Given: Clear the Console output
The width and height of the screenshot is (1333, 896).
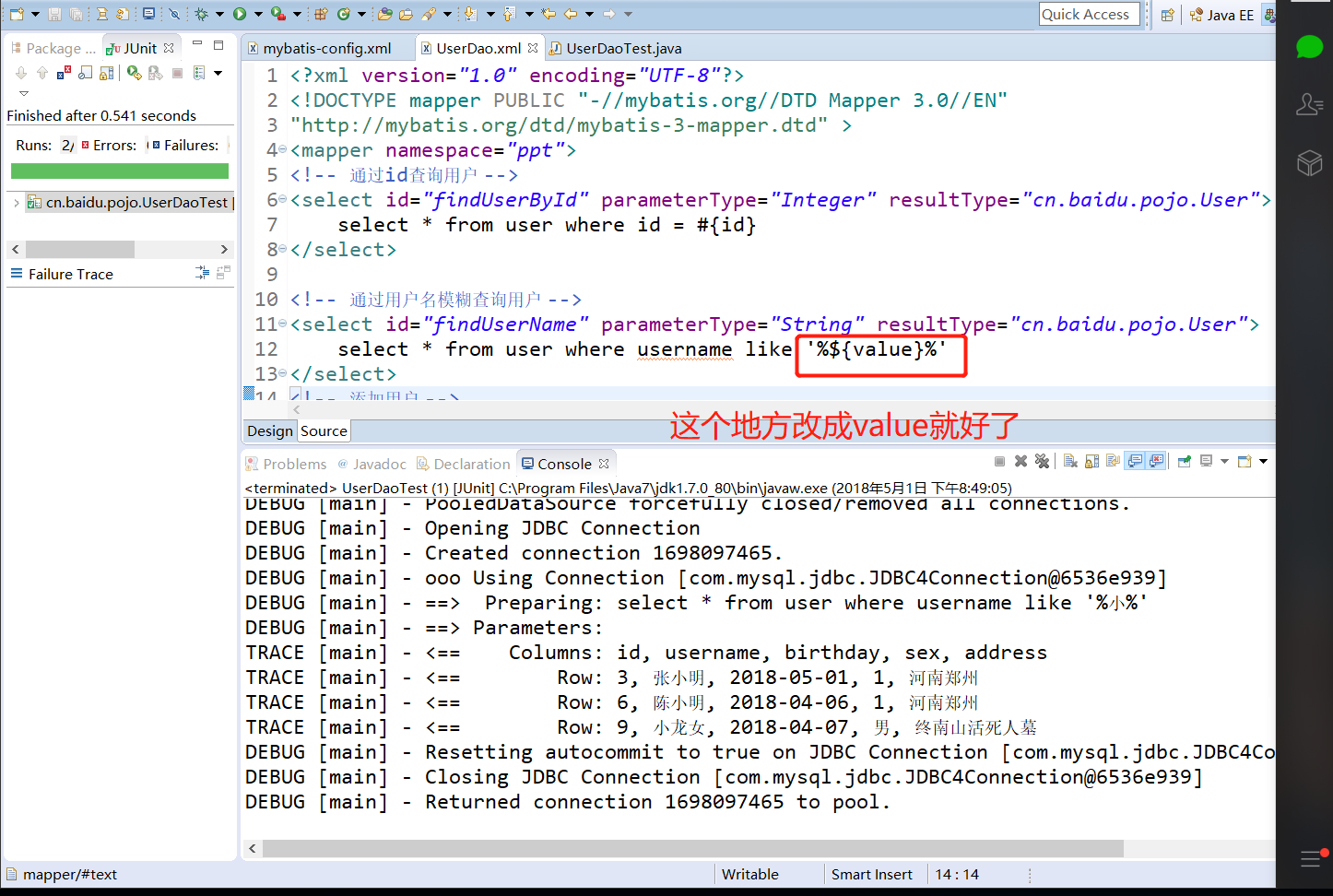Looking at the screenshot, I should tap(1068, 462).
